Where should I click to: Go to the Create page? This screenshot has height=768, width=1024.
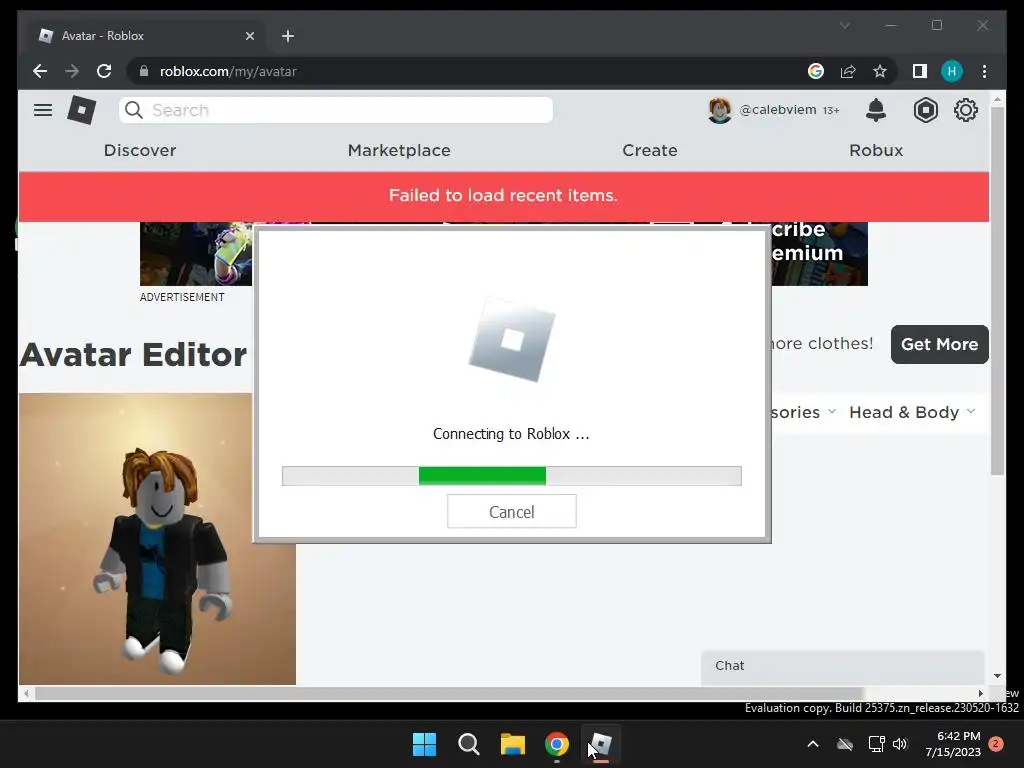pos(650,150)
